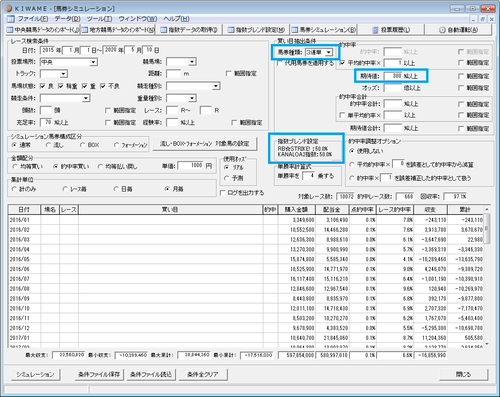The width and height of the screenshot is (500, 397).
Task: Click the results table vertical scrollbar
Action: click(x=487, y=277)
